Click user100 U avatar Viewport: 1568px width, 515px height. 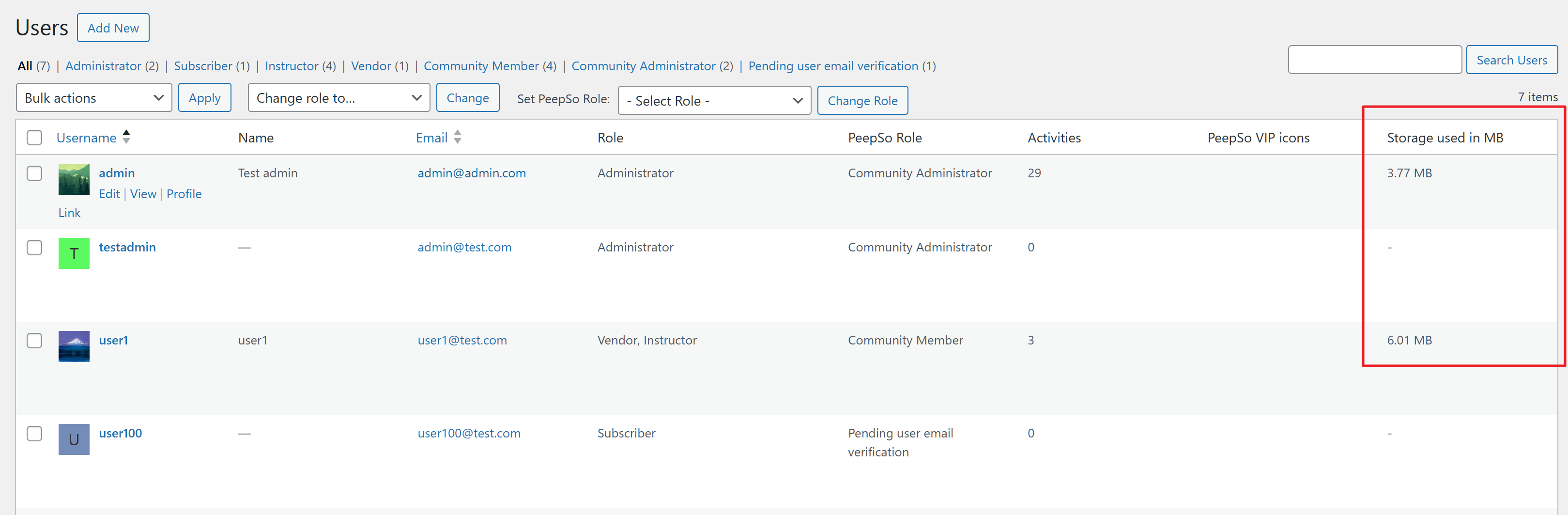point(74,439)
